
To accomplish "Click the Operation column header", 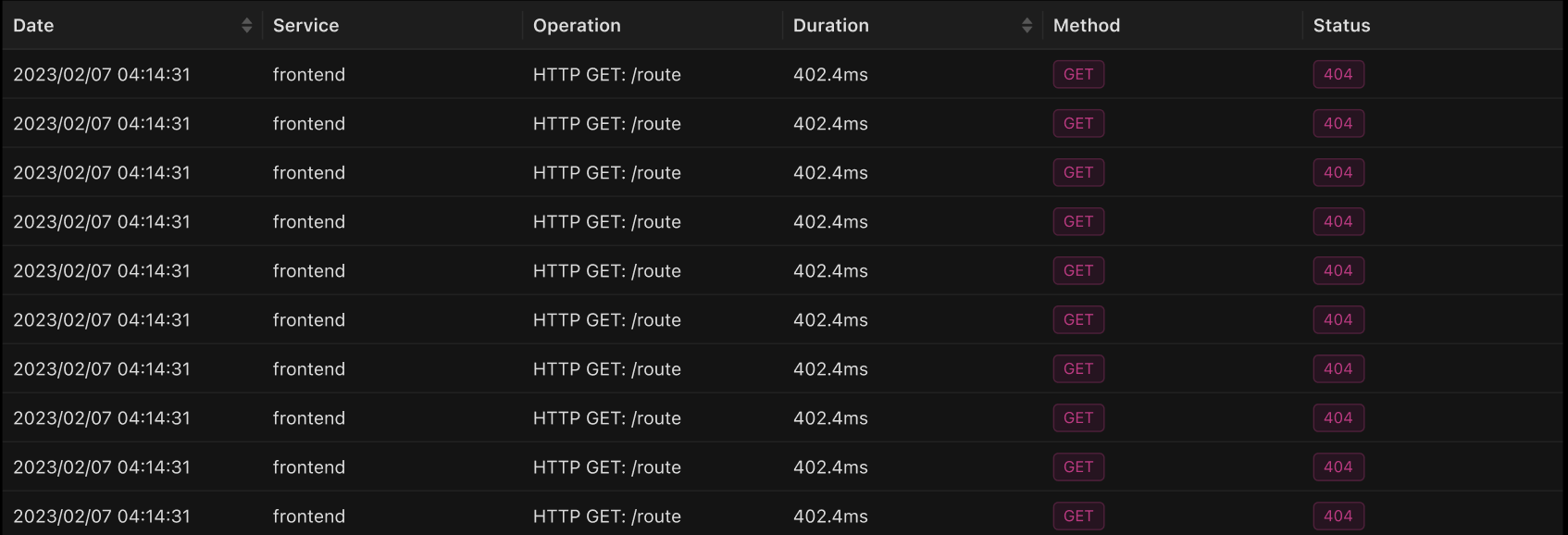I will tap(577, 25).
